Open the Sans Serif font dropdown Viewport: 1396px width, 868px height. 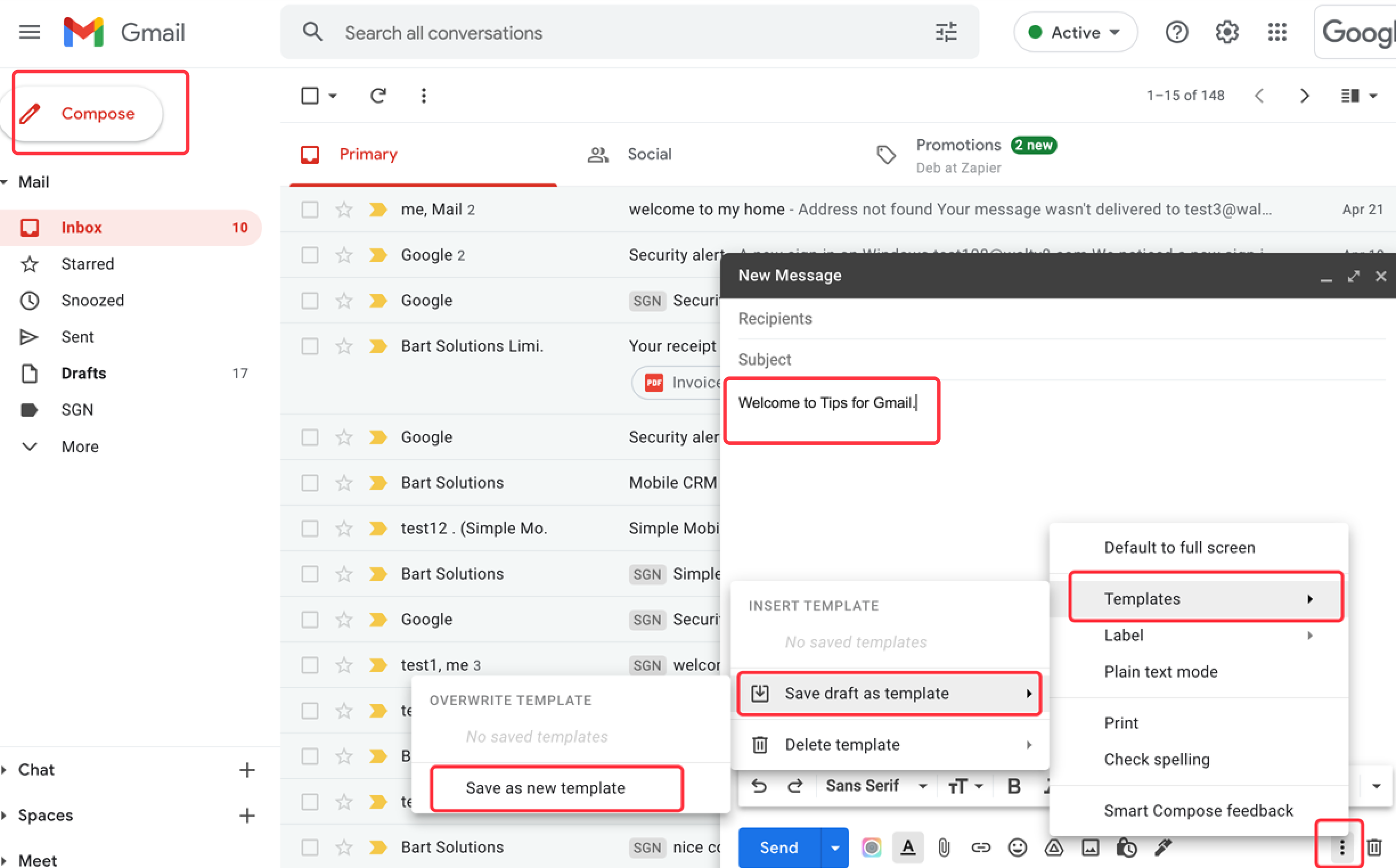coord(876,785)
